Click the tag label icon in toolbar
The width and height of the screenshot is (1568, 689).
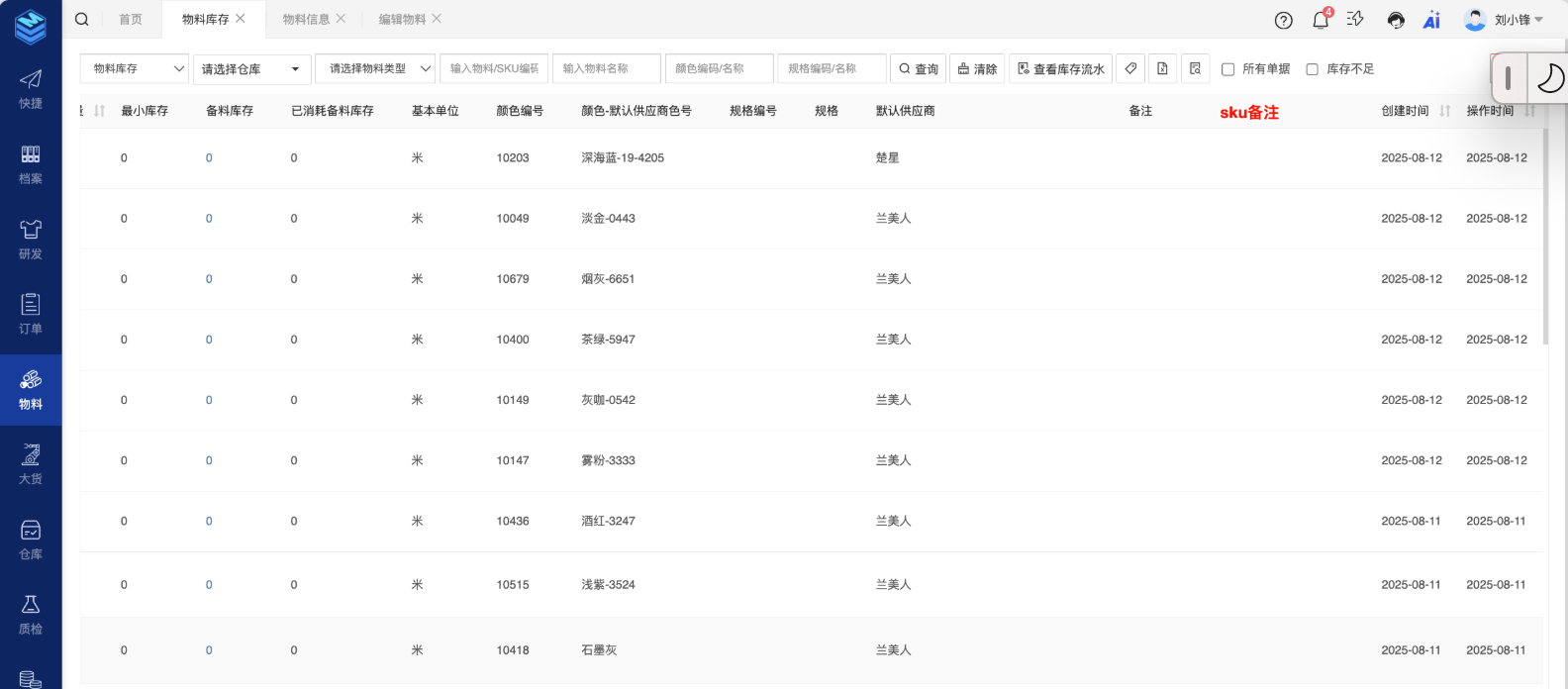click(x=1130, y=68)
